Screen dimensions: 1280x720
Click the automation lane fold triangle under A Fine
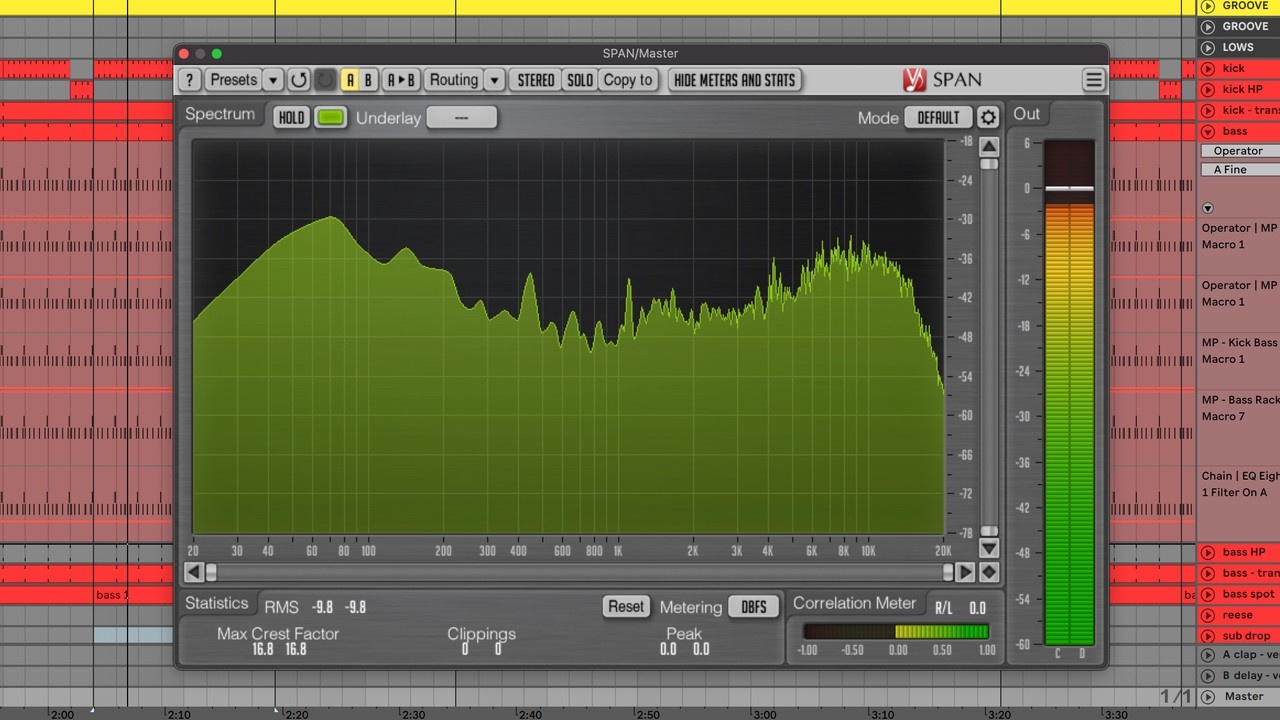point(1207,208)
